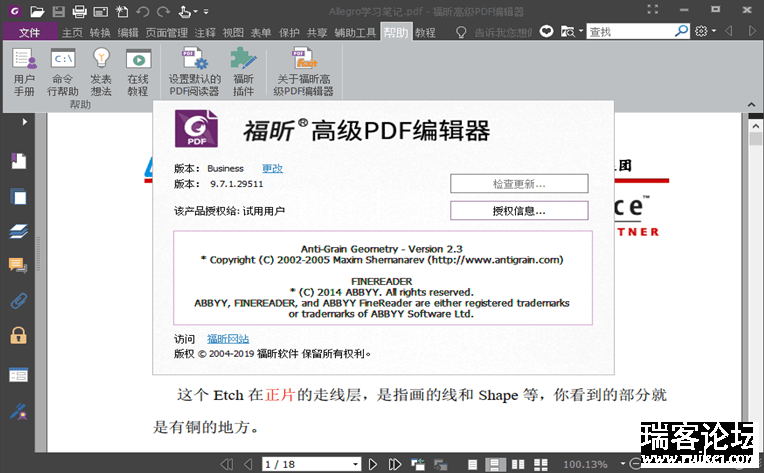Click the heart favorite icon
The image size is (764, 473).
[x=547, y=32]
